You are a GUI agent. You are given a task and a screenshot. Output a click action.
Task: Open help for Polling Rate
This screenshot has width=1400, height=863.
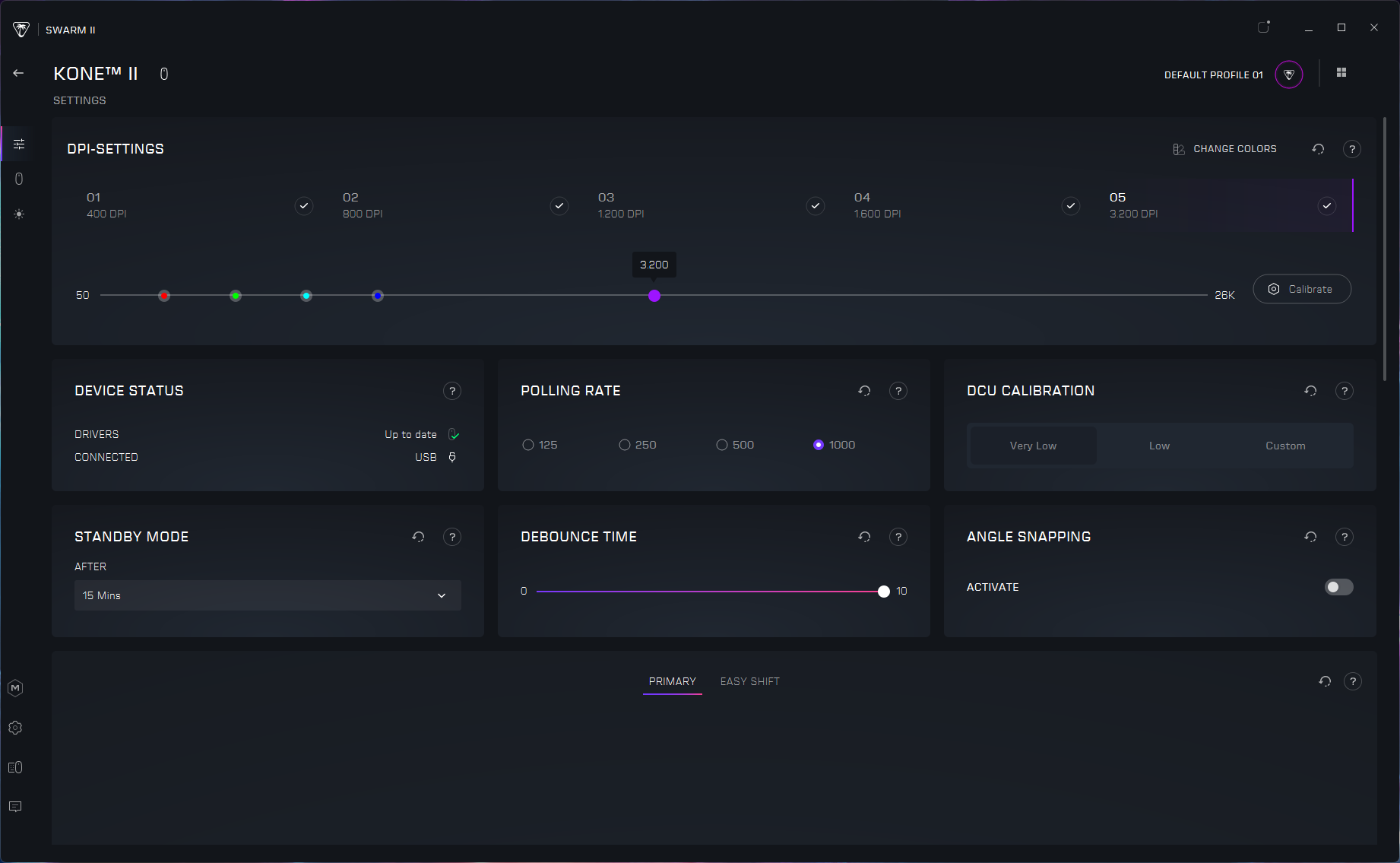click(x=898, y=391)
